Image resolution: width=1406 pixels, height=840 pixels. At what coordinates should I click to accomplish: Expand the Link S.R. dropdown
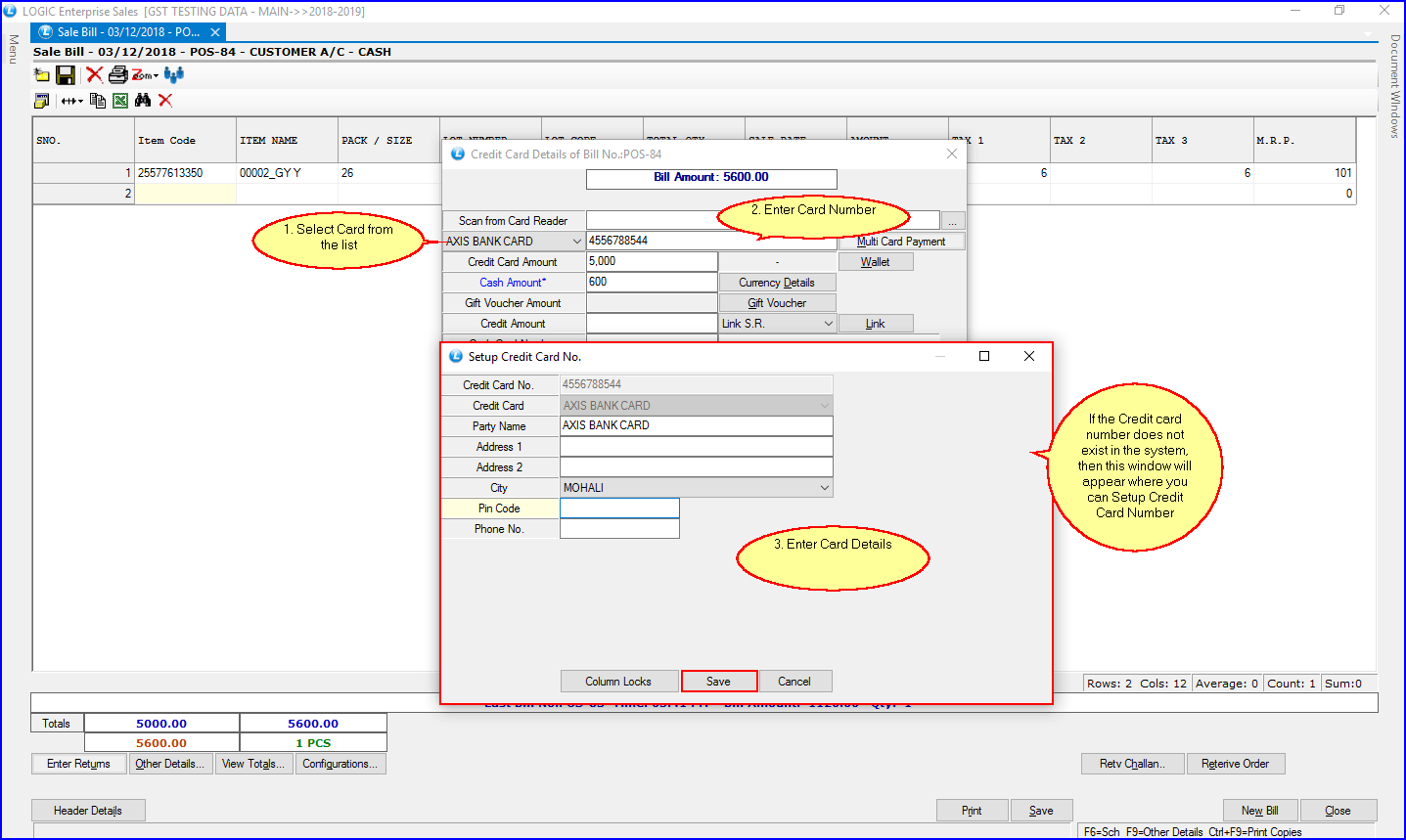[x=828, y=324]
